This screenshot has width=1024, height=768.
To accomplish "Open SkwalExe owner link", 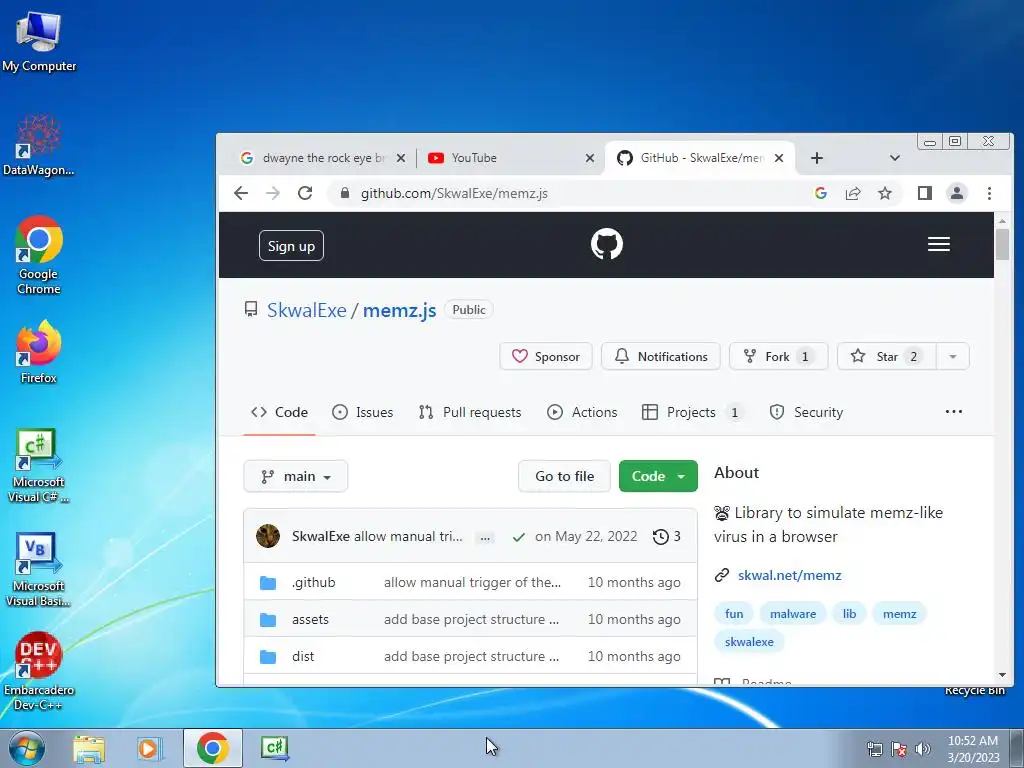I will click(x=307, y=310).
